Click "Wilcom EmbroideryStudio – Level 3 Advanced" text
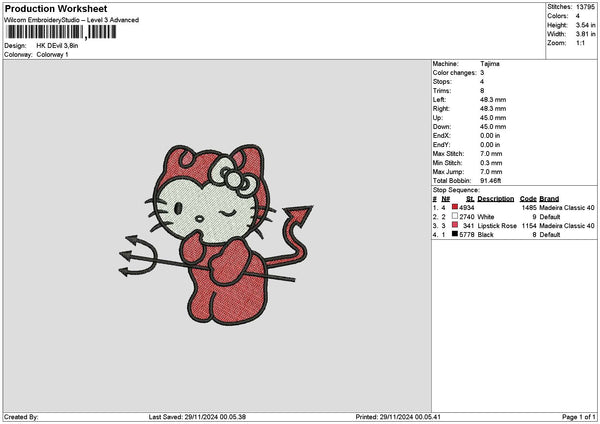This screenshot has width=600, height=424. click(x=72, y=20)
